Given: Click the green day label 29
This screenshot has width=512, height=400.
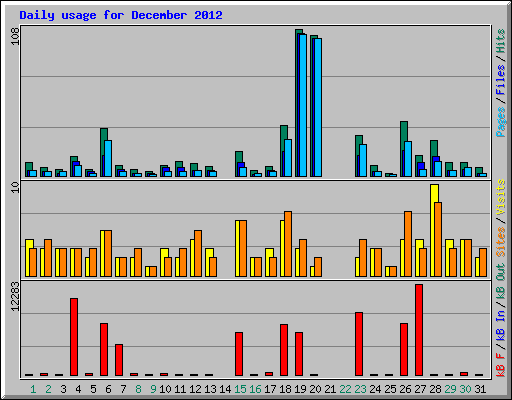Looking at the screenshot, I should click(450, 389).
